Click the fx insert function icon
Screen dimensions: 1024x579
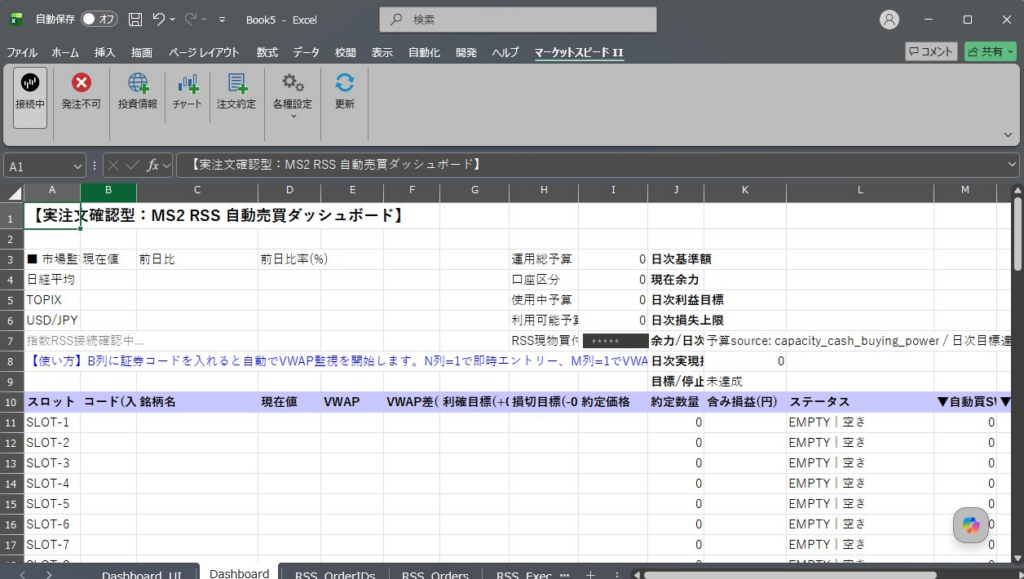pos(153,165)
